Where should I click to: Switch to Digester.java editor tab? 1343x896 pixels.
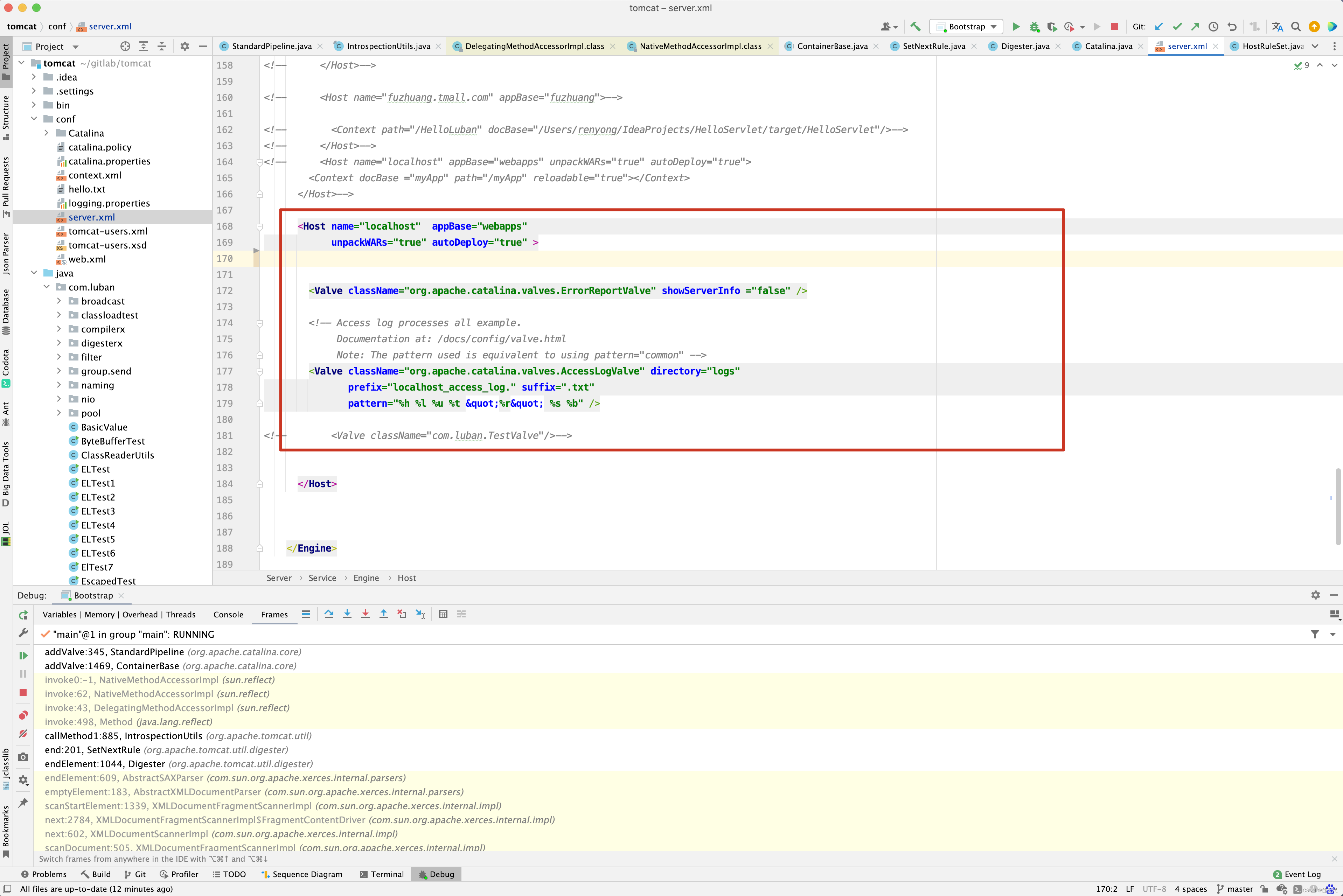pyautogui.click(x=1025, y=46)
